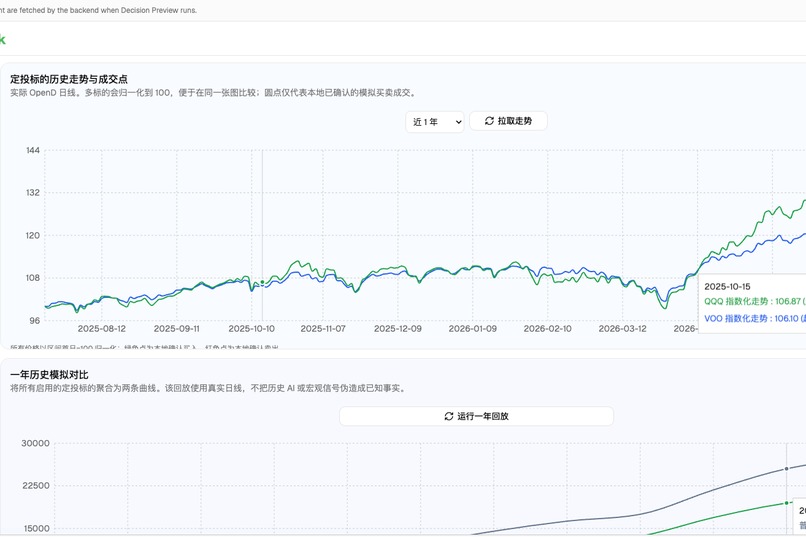Click the refresh icon in 运行一年回放
The height and width of the screenshot is (537, 806).
pos(449,416)
